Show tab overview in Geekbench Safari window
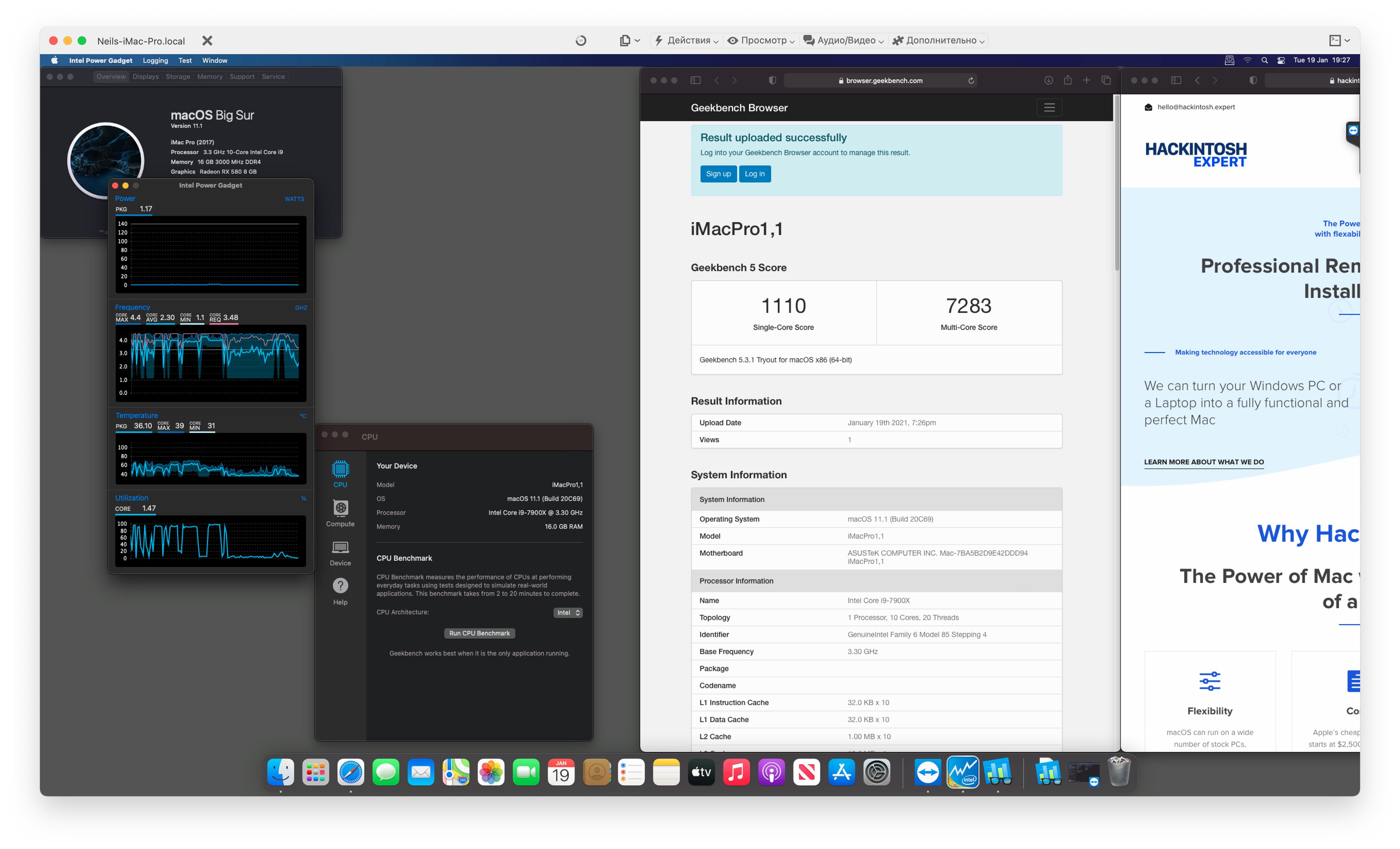 click(x=1106, y=80)
